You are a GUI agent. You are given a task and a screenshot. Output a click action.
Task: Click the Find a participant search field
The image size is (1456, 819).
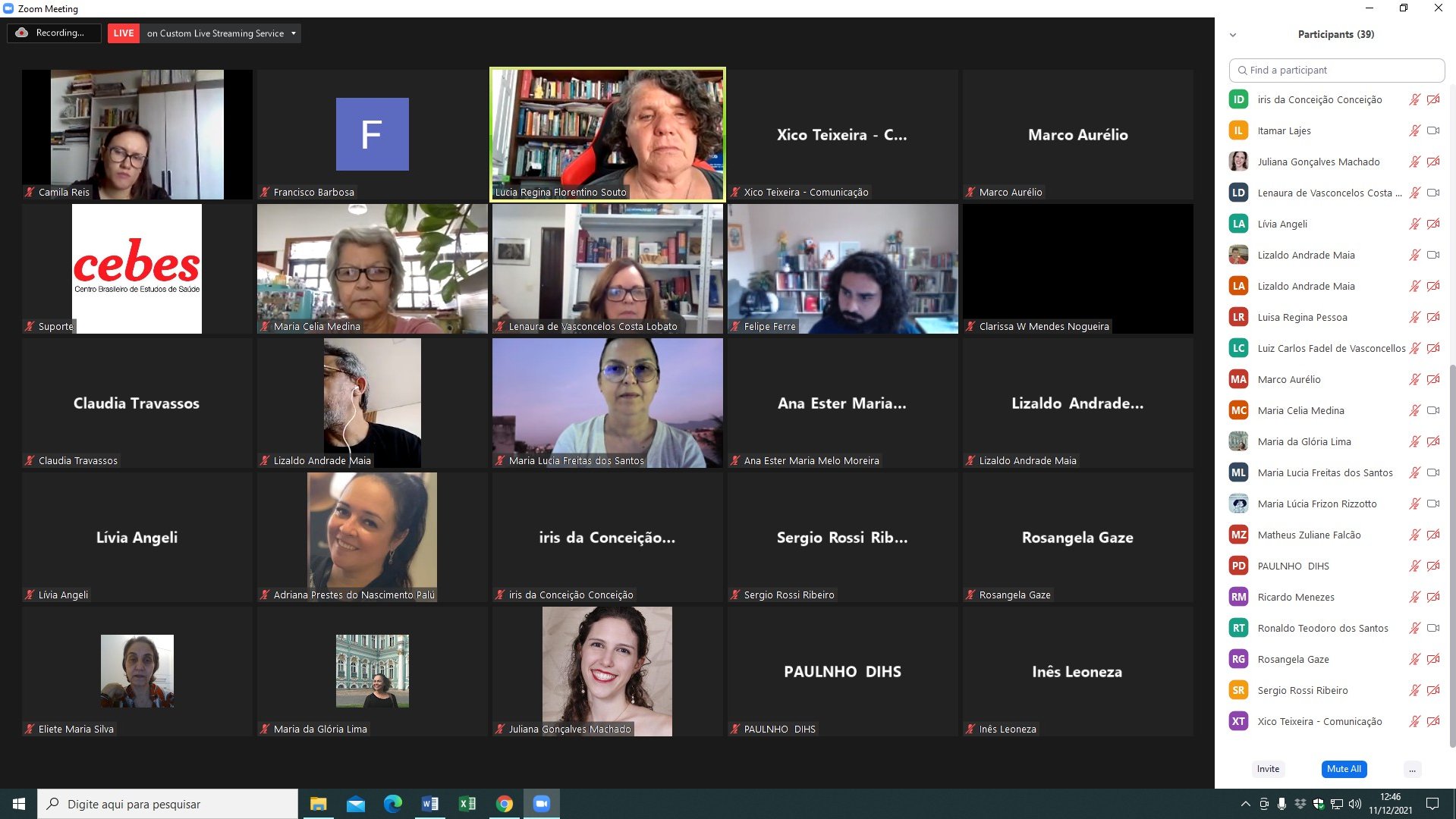(1337, 70)
